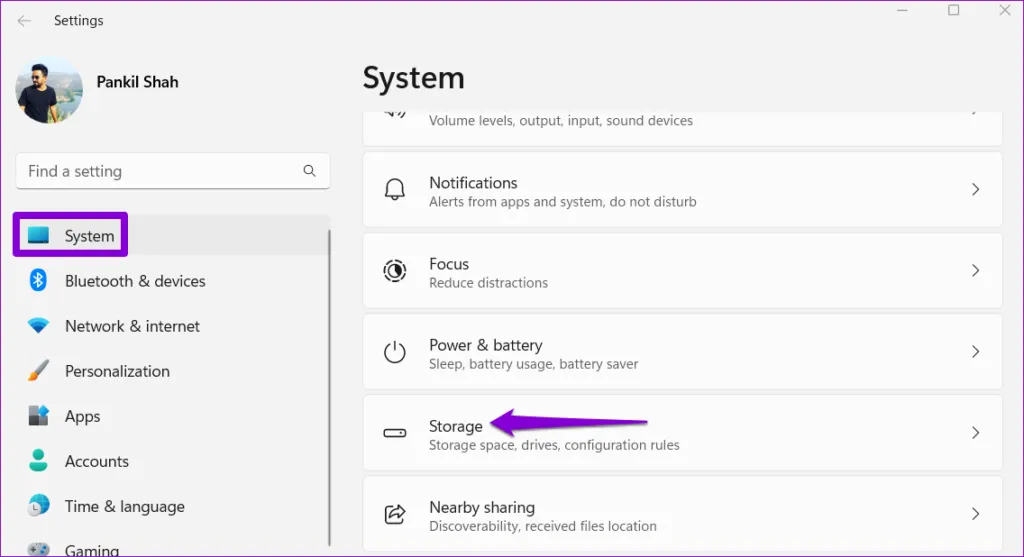Click the Nearby sharing icon

395,514
